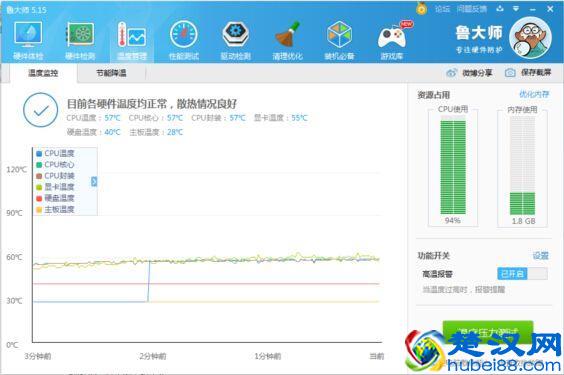This screenshot has width=564, height=375.
Task: Toggle 硬盘温度 red legend swatch
Action: point(39,198)
